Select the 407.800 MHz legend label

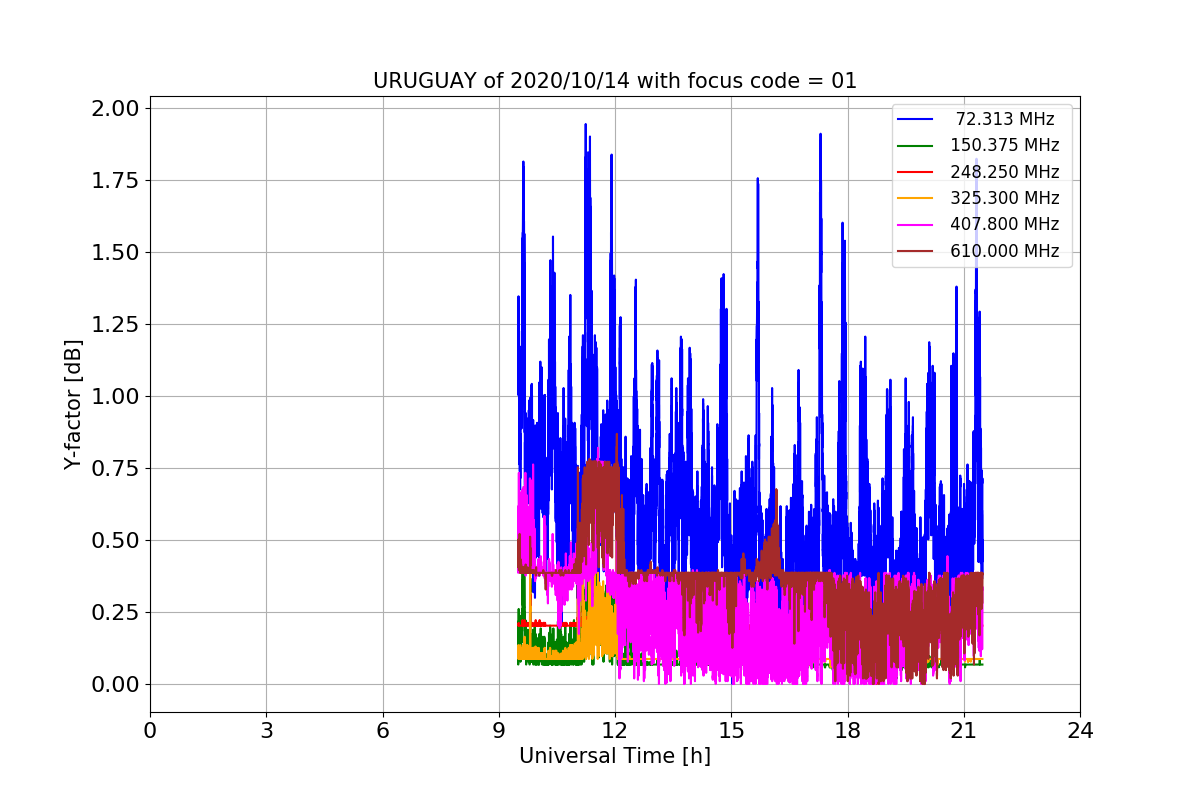pyautogui.click(x=1005, y=224)
